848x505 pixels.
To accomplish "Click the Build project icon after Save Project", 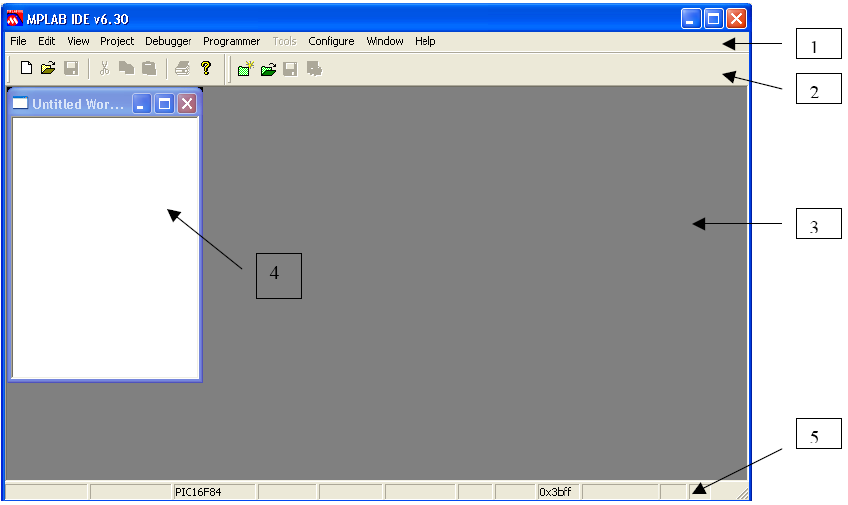I will 314,69.
